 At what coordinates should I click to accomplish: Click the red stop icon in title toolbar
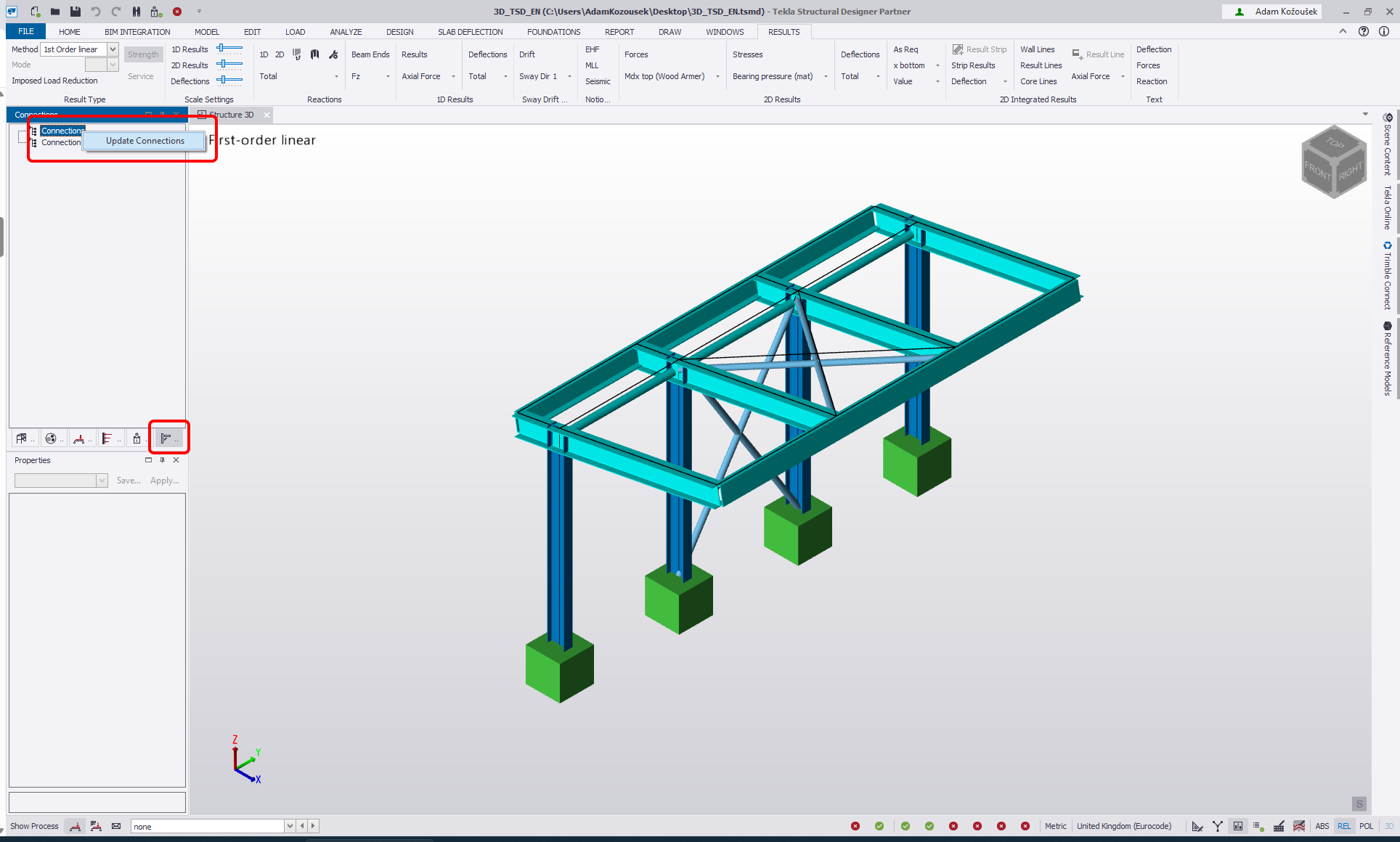tap(177, 12)
